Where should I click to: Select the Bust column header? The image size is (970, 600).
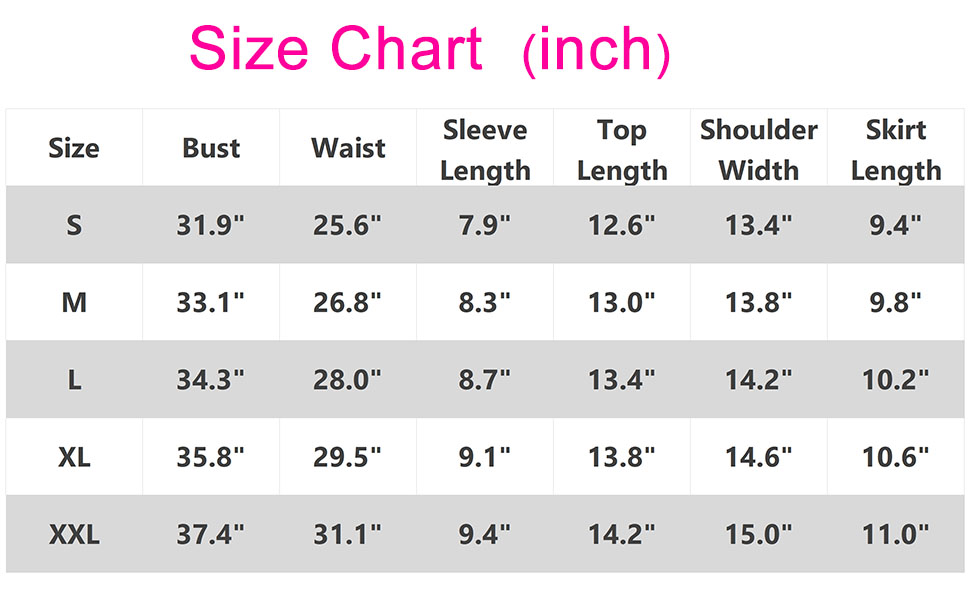coord(211,148)
